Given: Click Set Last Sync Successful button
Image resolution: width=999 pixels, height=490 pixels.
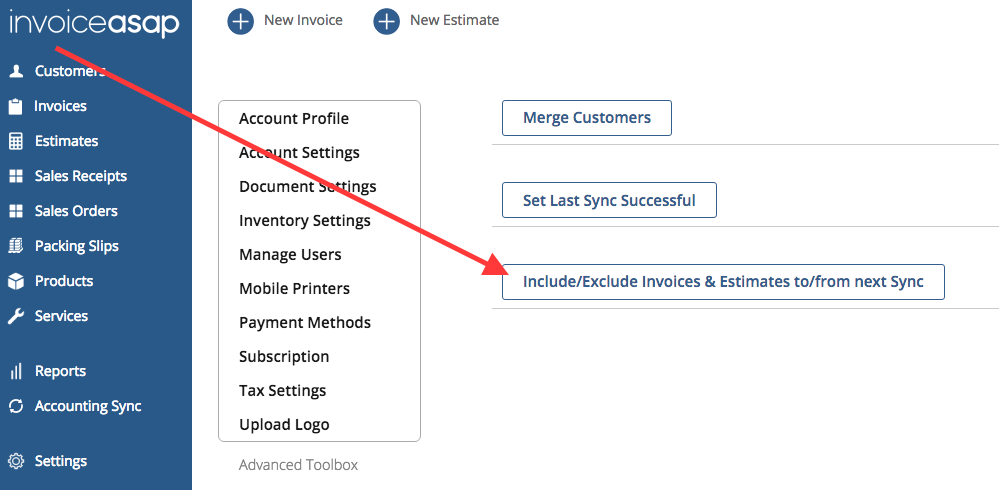Looking at the screenshot, I should click(609, 200).
